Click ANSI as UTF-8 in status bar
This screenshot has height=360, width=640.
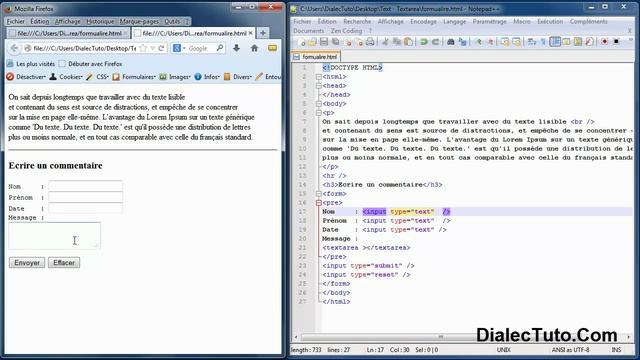[570, 350]
